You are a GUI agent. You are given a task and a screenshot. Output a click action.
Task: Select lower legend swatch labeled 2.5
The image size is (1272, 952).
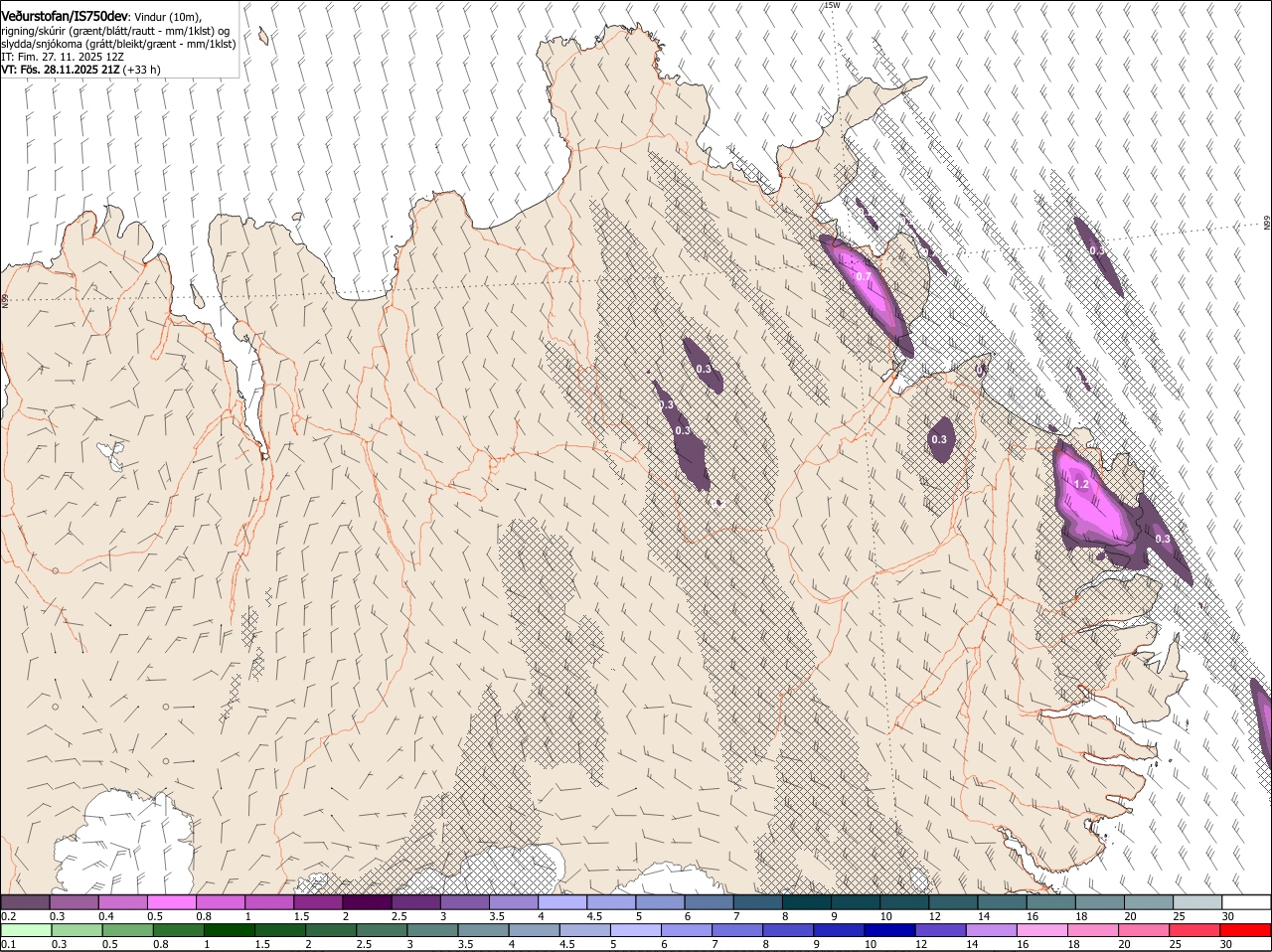point(382,930)
